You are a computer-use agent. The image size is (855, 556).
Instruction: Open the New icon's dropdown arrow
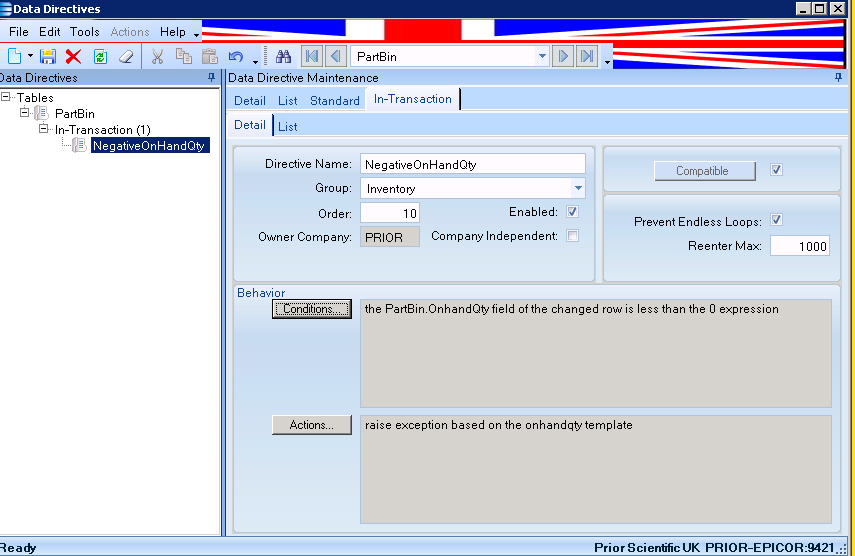(31, 56)
